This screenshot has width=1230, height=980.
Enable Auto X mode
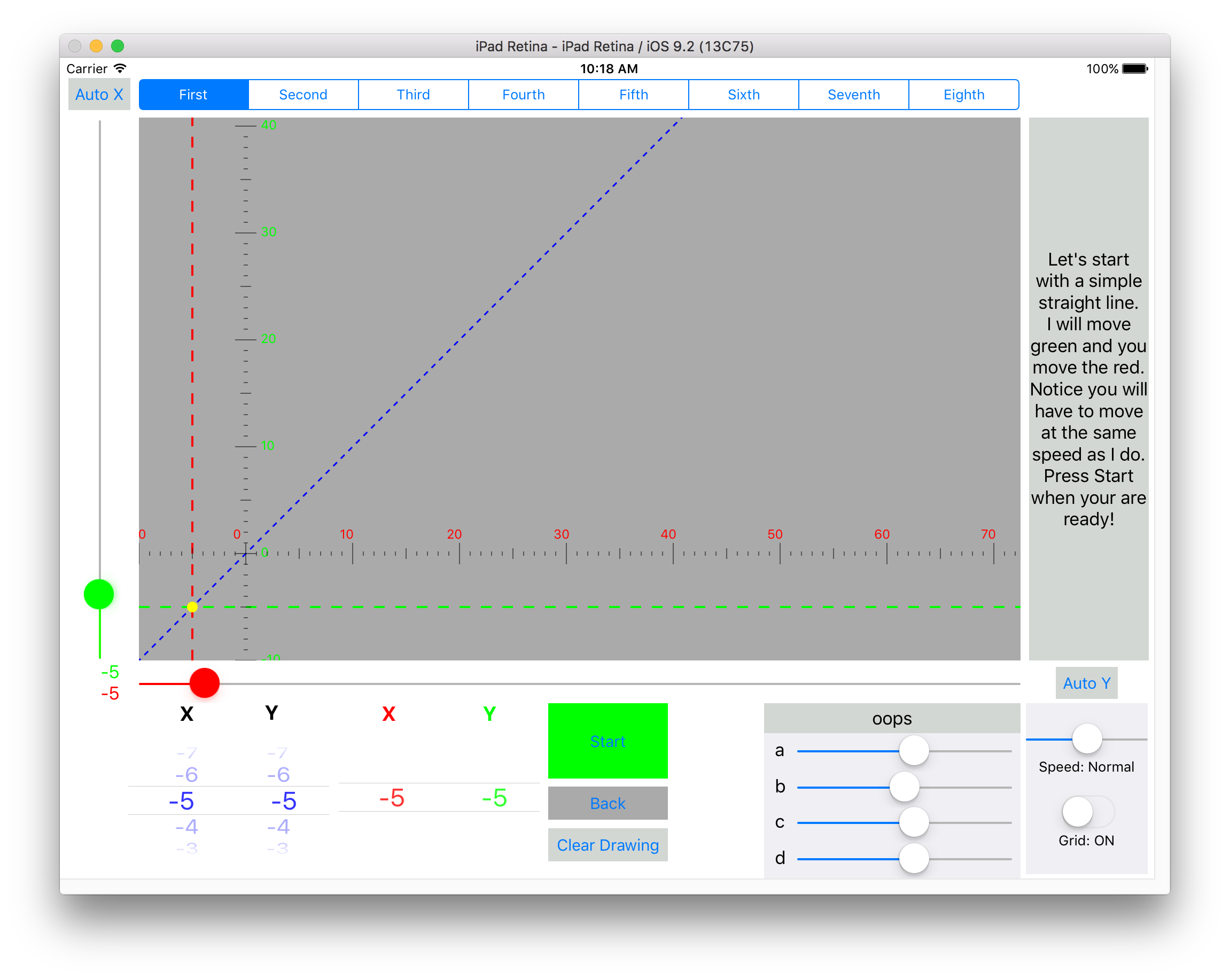[x=99, y=94]
